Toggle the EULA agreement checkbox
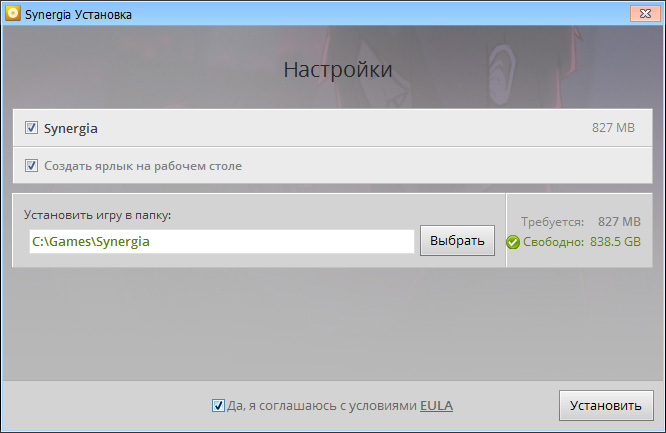This screenshot has height=433, width=666. (x=218, y=405)
